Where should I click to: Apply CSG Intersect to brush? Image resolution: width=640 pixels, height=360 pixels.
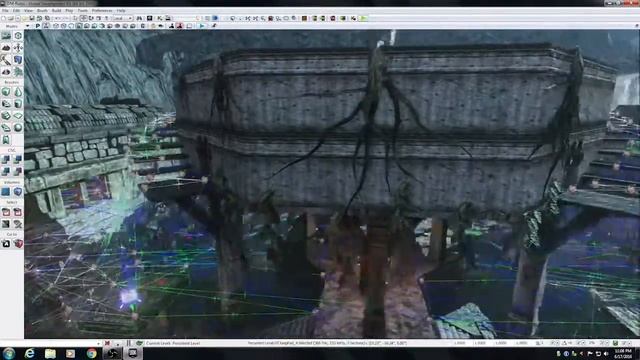tap(6, 171)
